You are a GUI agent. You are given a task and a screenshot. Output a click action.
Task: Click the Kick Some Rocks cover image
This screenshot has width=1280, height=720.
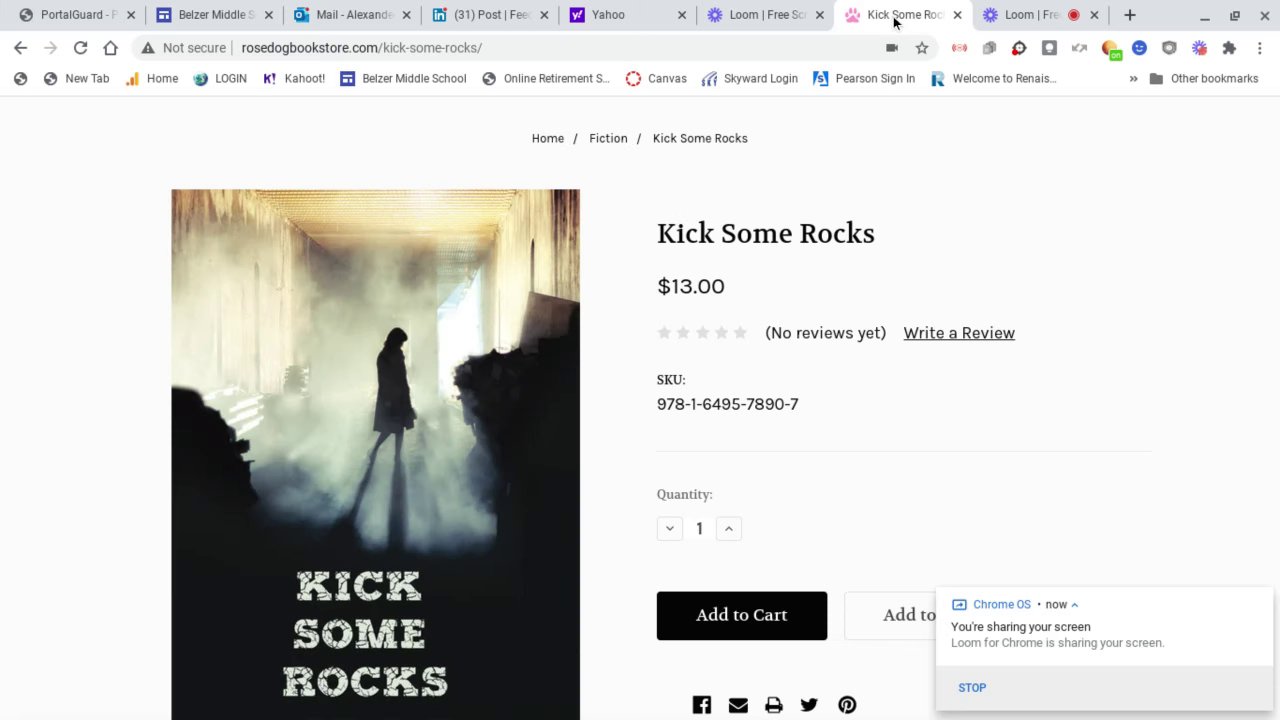375,450
